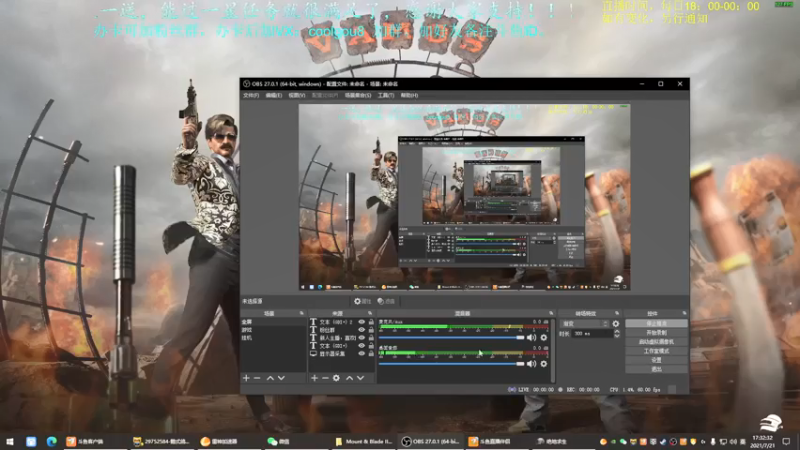Move the selected source up in the list
800x450 pixels.
[x=349, y=378]
